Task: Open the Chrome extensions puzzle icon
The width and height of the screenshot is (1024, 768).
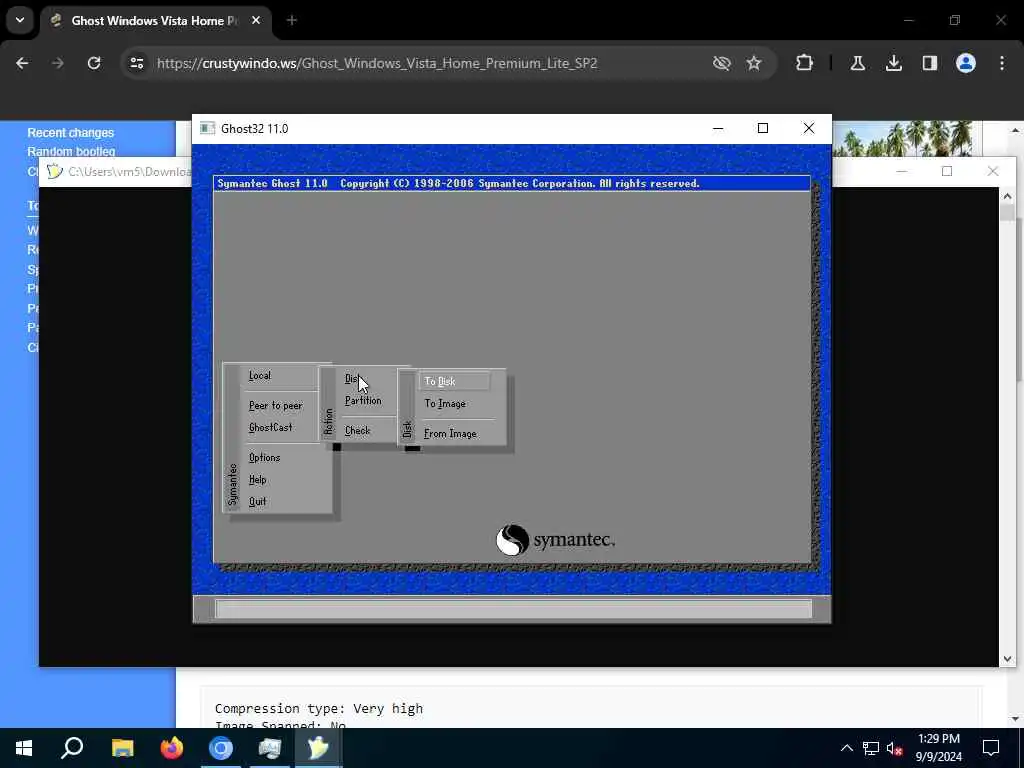Action: [x=805, y=63]
